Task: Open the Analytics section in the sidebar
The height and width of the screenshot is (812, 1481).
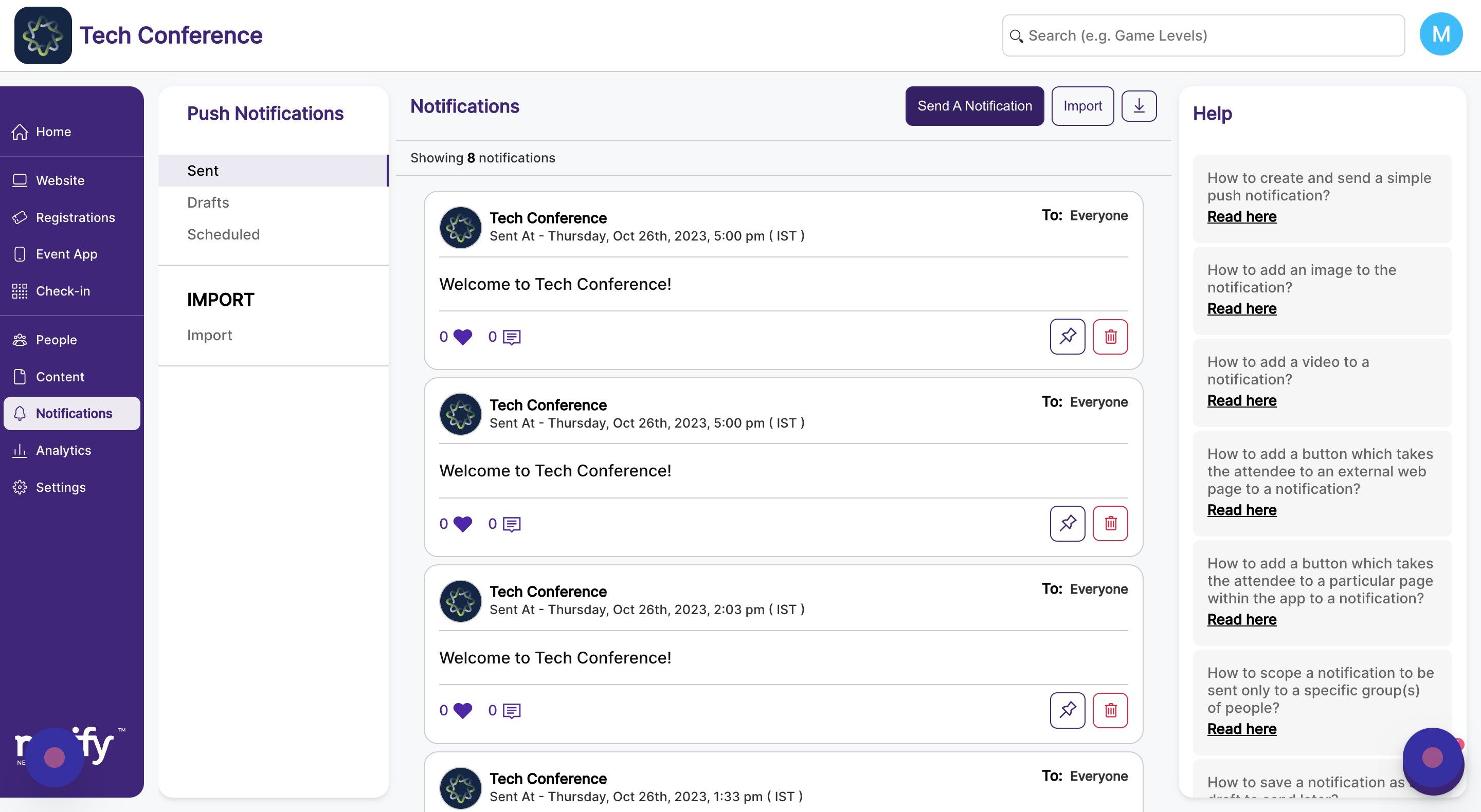Action: [x=63, y=451]
